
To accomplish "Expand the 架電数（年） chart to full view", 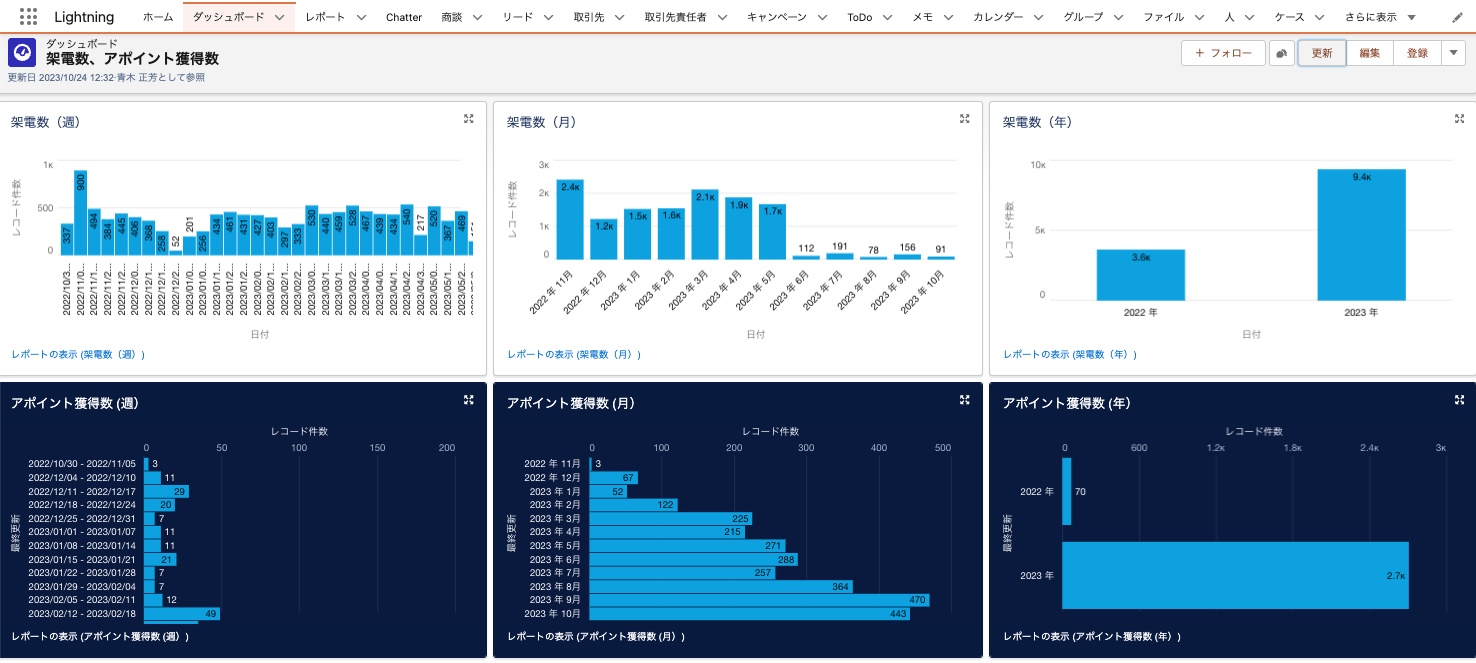I will [x=1459, y=118].
